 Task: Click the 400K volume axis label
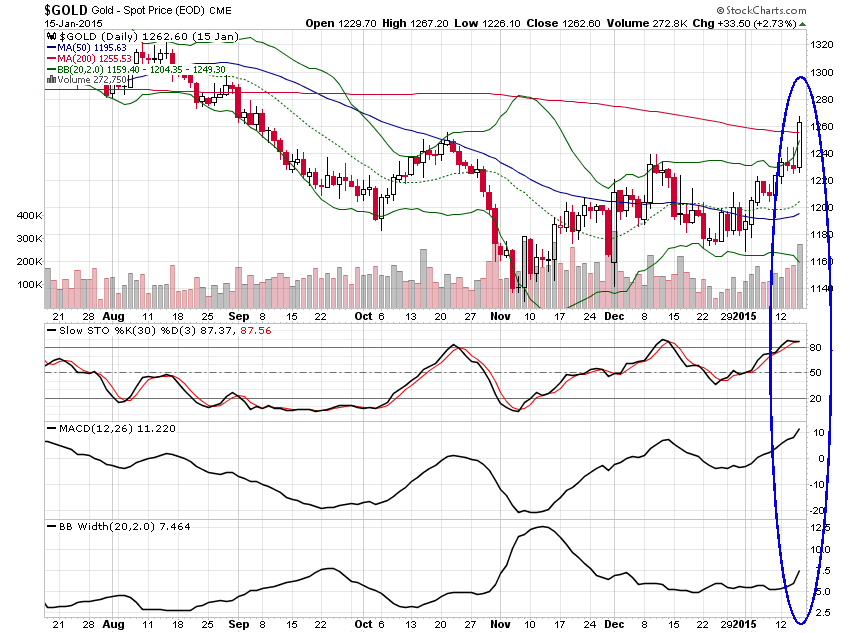coord(29,216)
